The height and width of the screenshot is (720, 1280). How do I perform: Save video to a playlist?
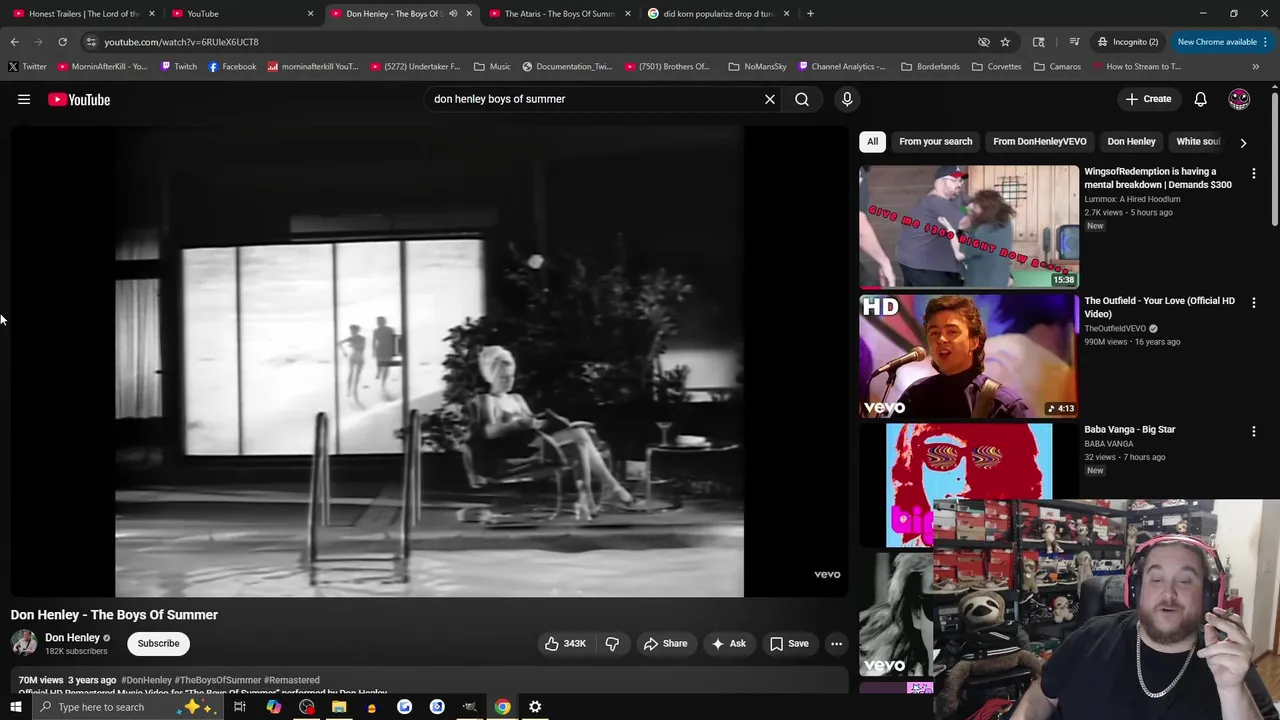click(789, 644)
